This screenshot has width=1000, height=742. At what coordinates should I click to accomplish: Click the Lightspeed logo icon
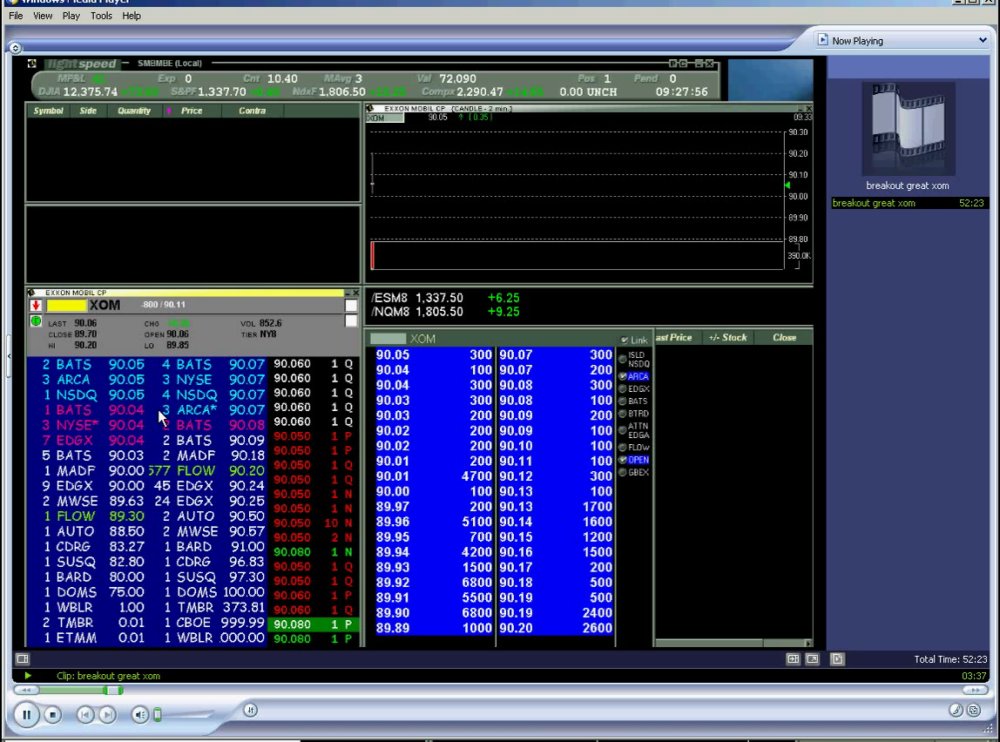pyautogui.click(x=32, y=63)
